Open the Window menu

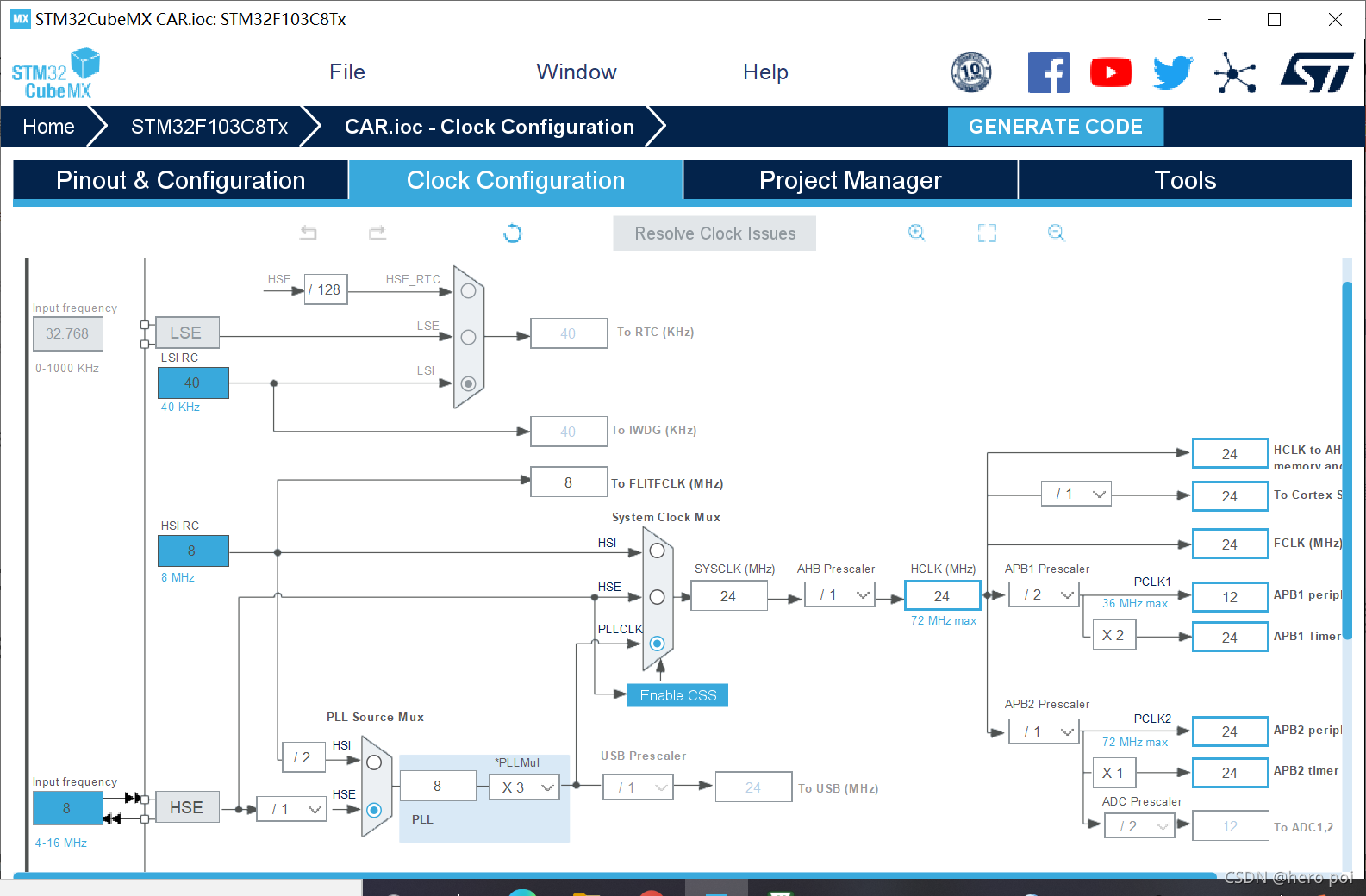pyautogui.click(x=577, y=72)
